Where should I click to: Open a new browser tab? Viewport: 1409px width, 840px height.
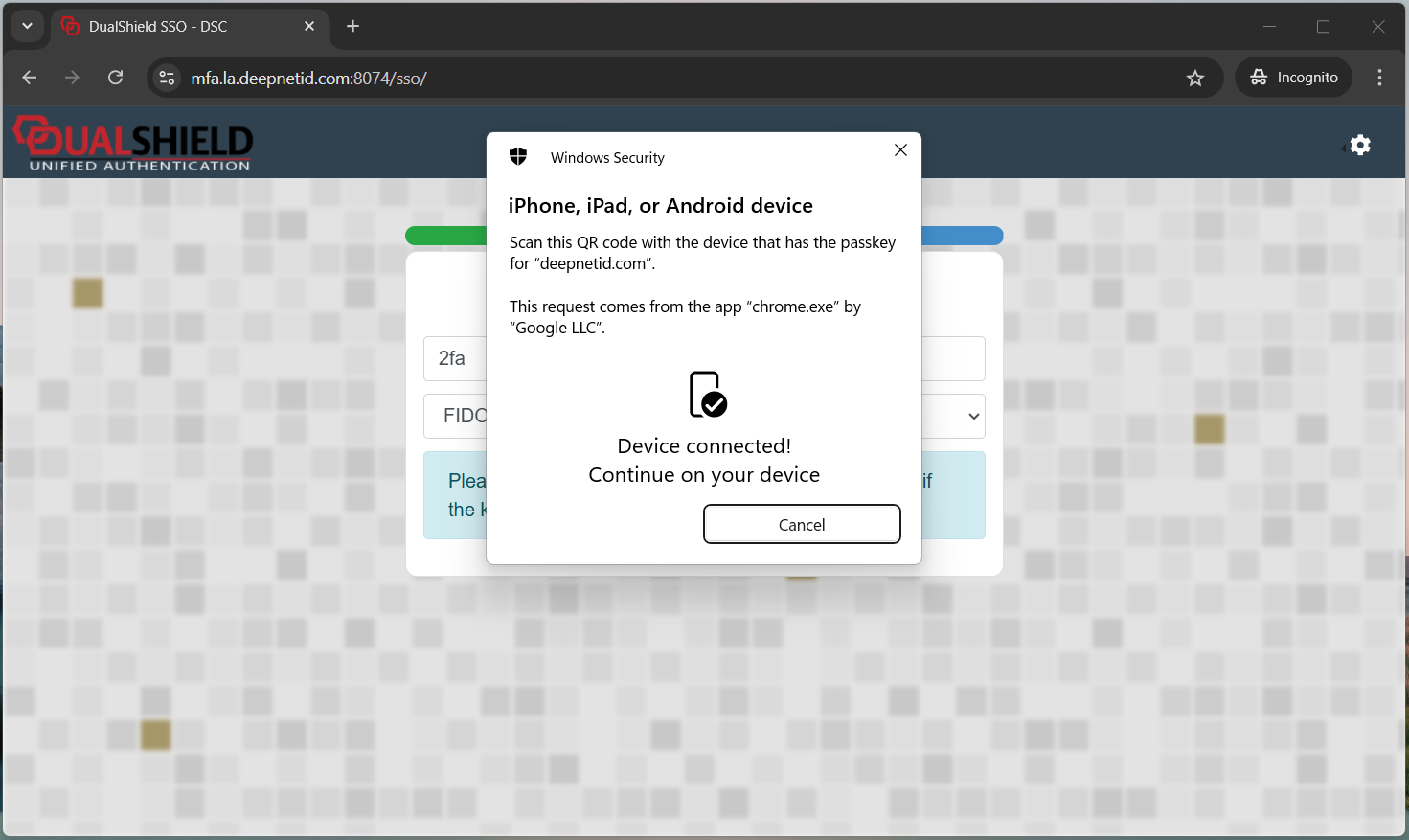[352, 26]
